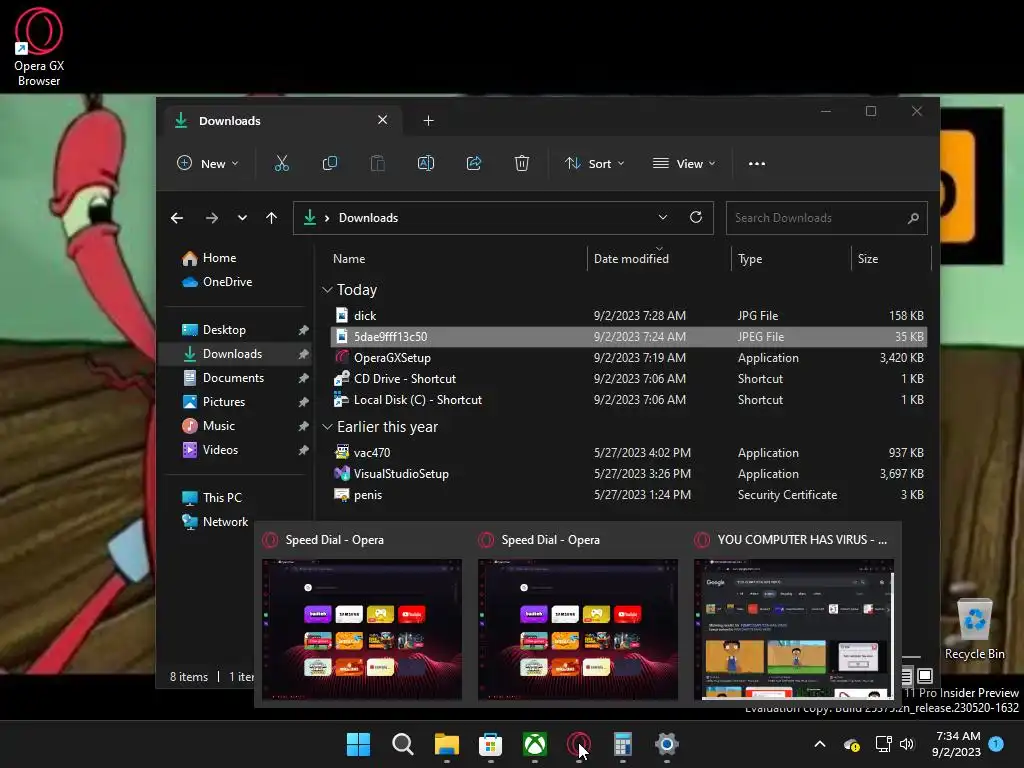Open the Recycle Bin desktop icon

974,629
